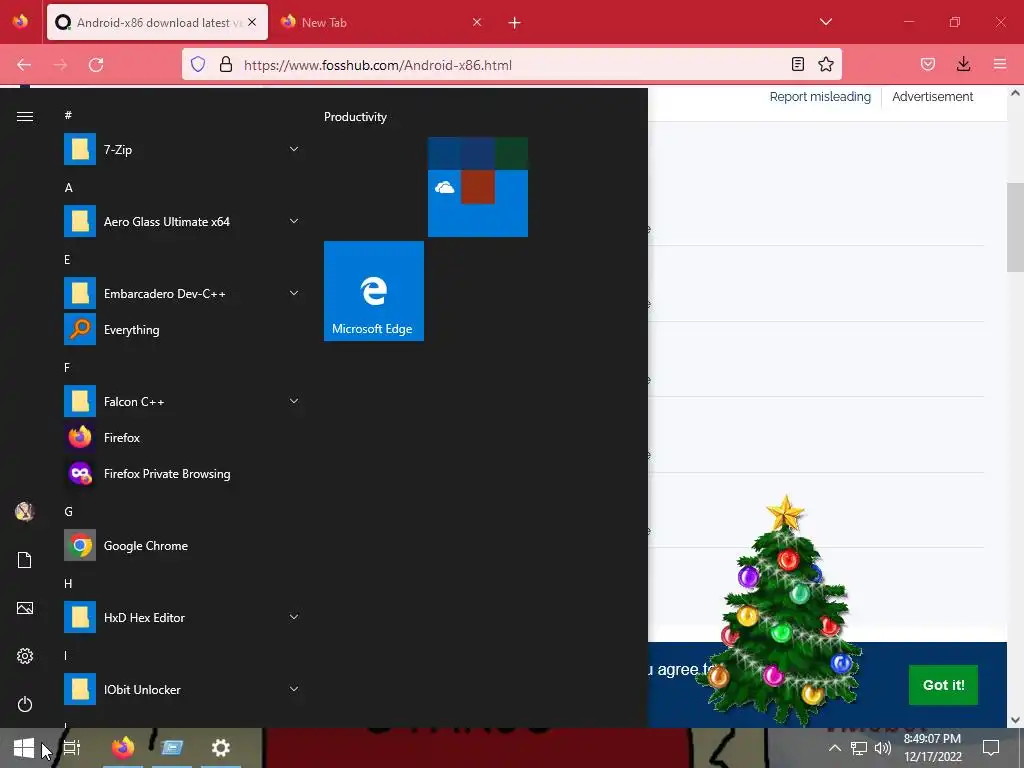This screenshot has height=768, width=1024.
Task: Open the OneDrive cloud tile
Action: tap(444, 187)
